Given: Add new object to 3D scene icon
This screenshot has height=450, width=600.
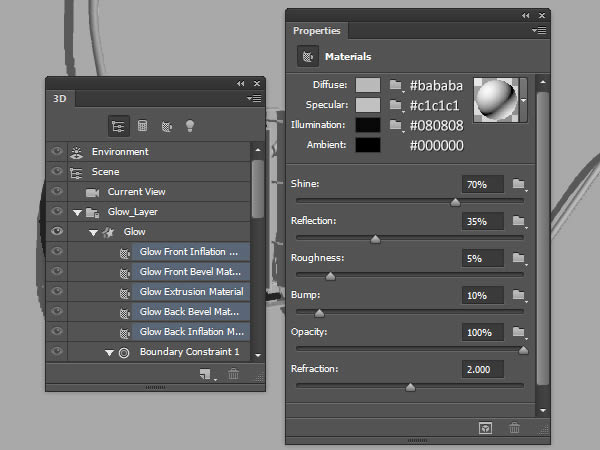Looking at the screenshot, I should coord(206,374).
